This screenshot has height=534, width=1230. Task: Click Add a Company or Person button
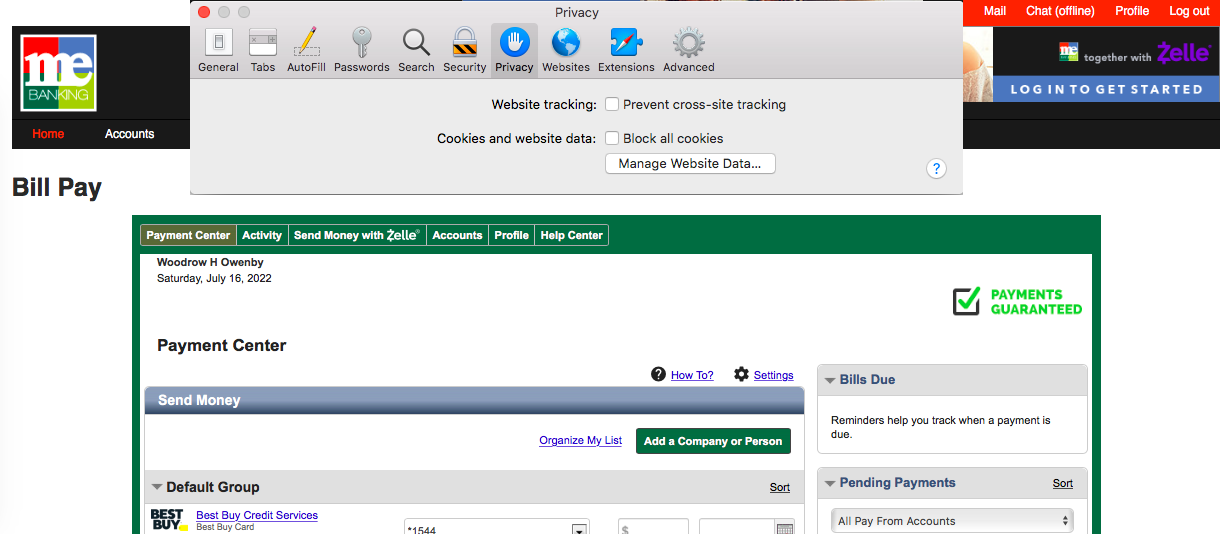713,441
